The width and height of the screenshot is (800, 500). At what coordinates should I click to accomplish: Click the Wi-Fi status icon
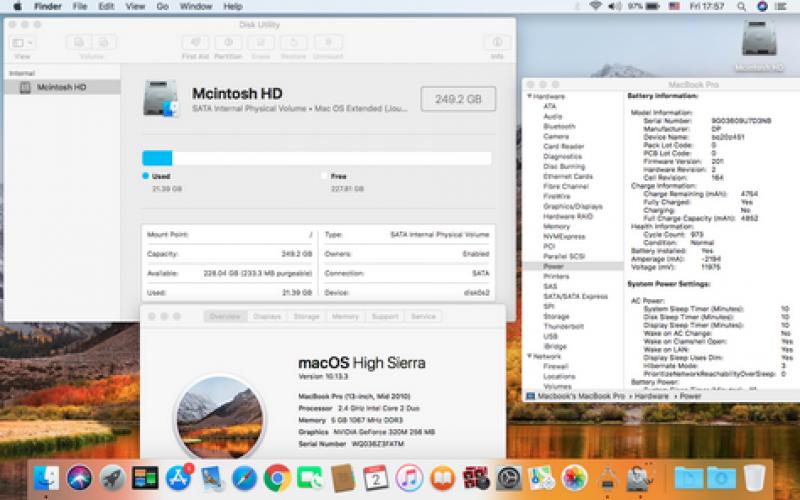click(595, 7)
